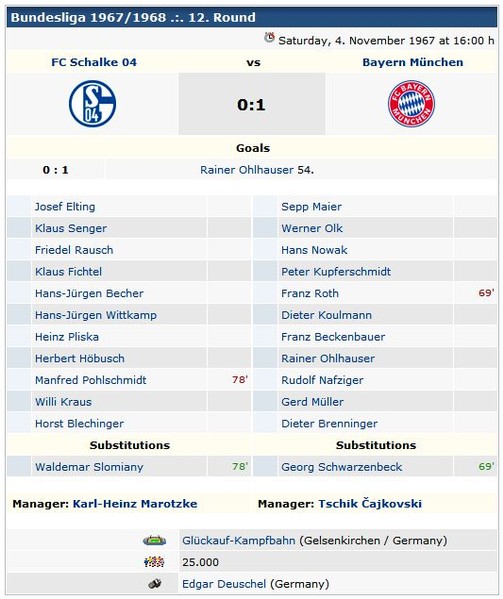The image size is (503, 599).
Task: Open substitute Georg Schwarzenbeck link
Action: [x=341, y=467]
